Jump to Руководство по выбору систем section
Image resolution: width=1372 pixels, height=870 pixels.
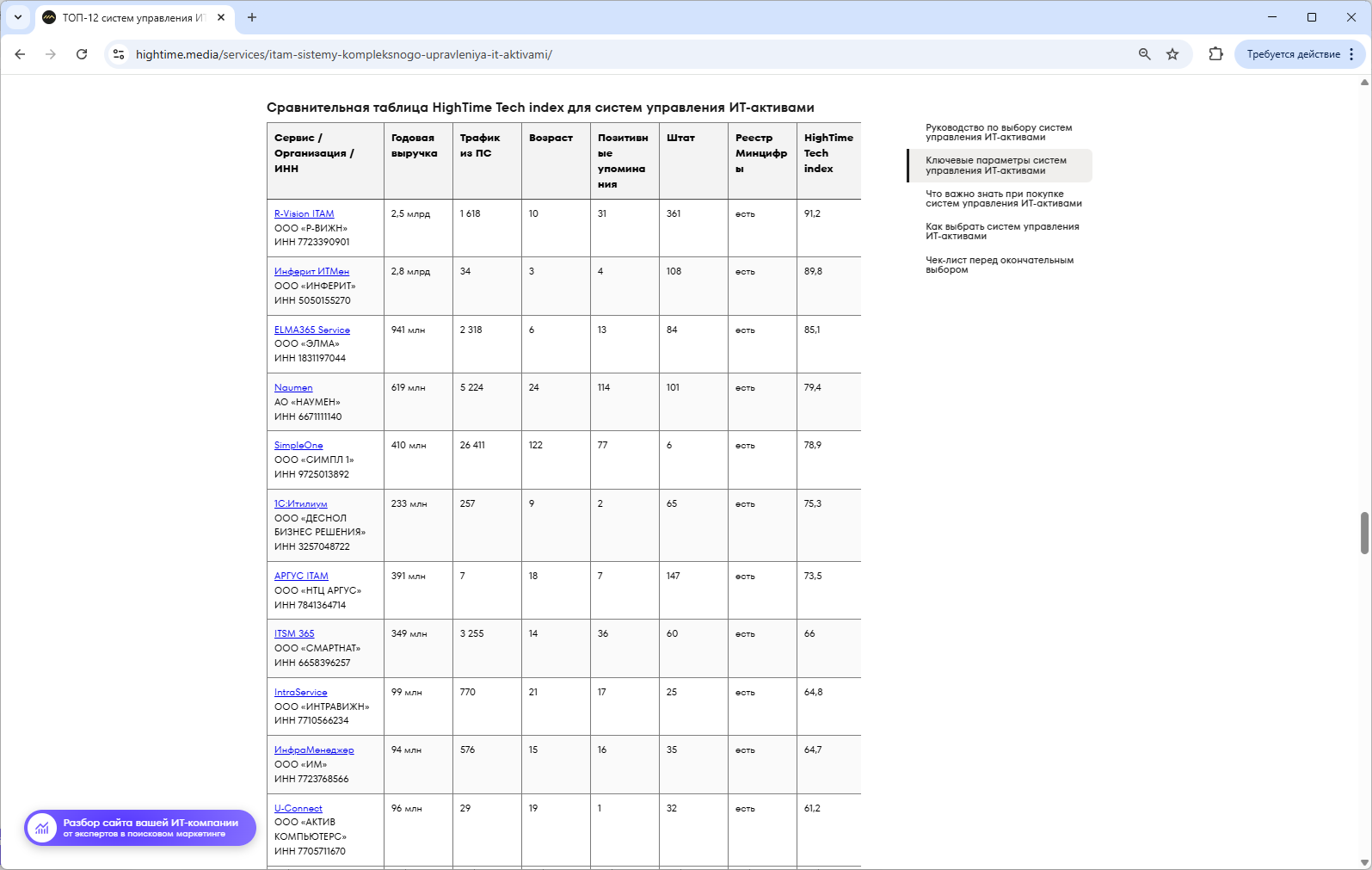pyautogui.click(x=999, y=133)
